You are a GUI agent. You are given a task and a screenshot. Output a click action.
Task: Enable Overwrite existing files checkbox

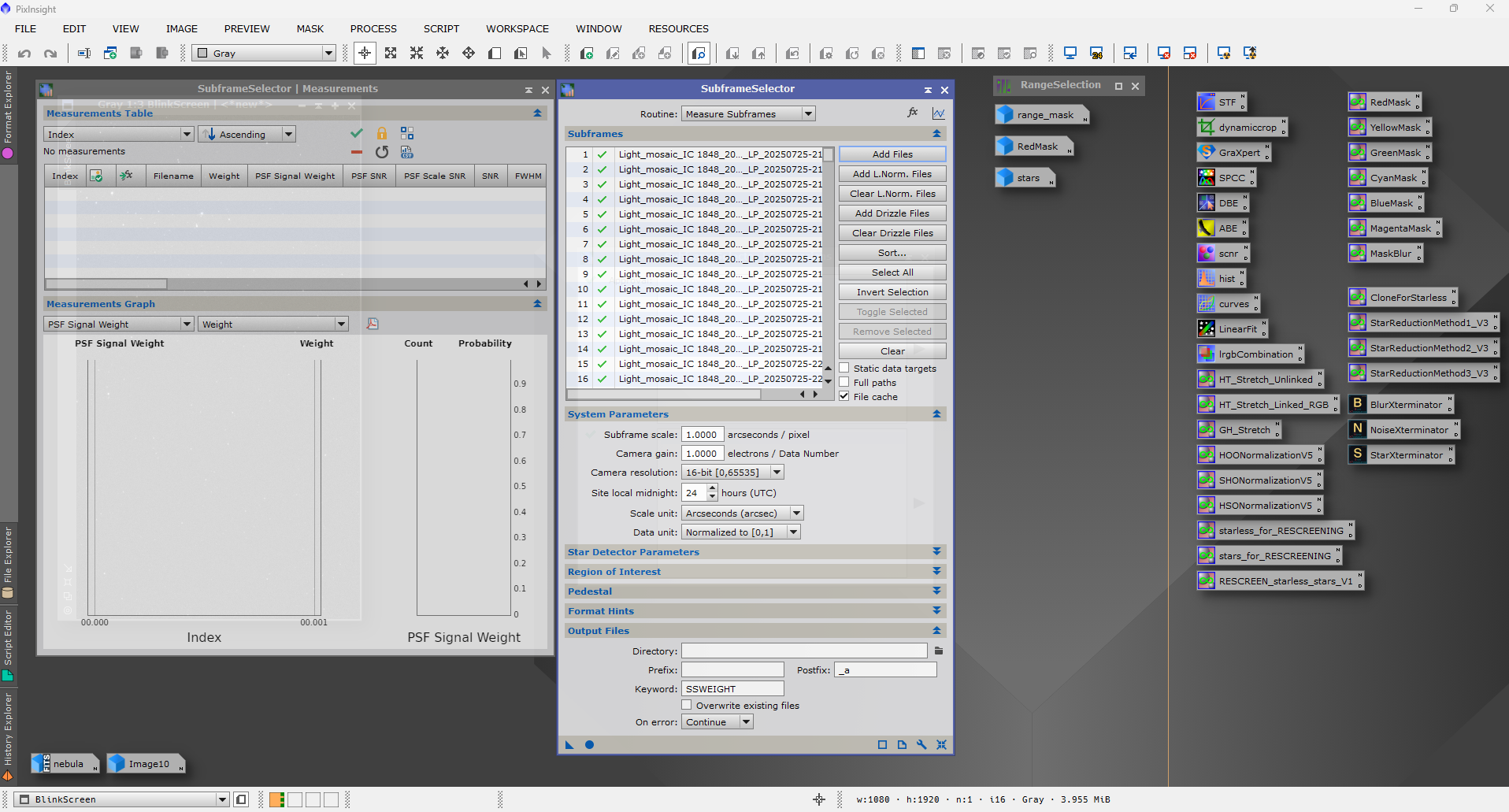click(687, 705)
